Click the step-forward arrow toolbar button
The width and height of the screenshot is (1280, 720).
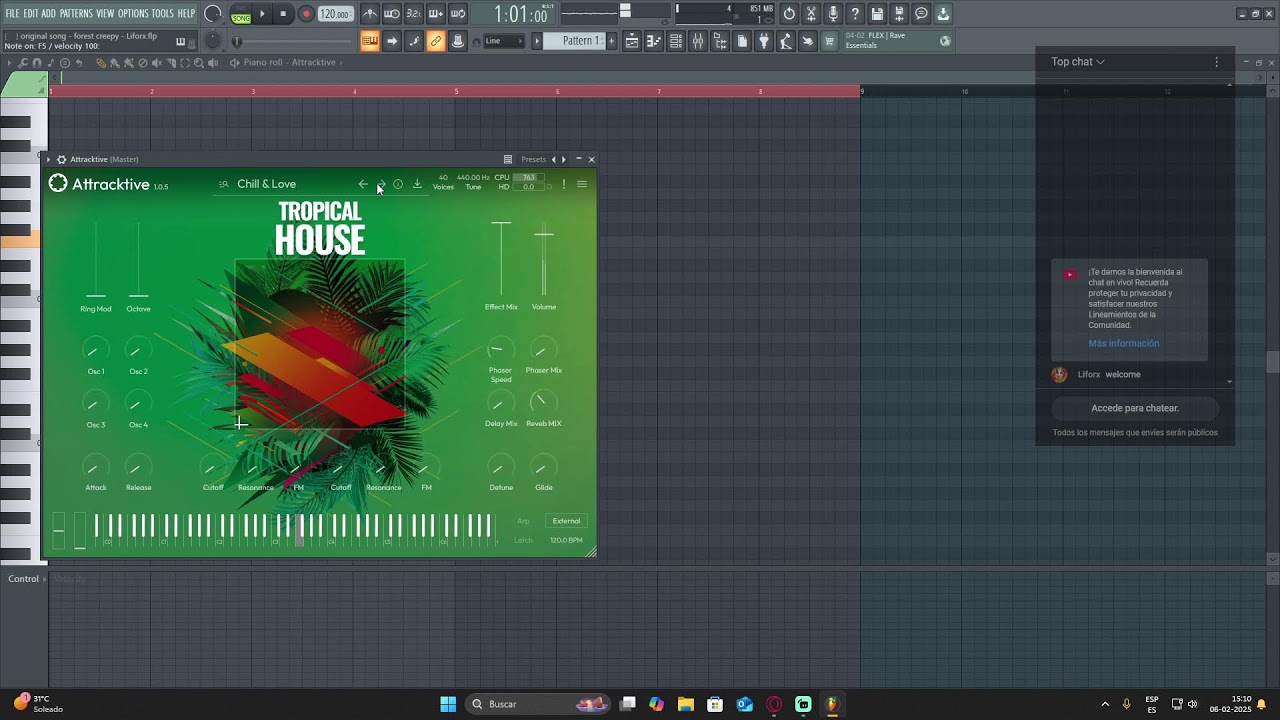coord(392,41)
